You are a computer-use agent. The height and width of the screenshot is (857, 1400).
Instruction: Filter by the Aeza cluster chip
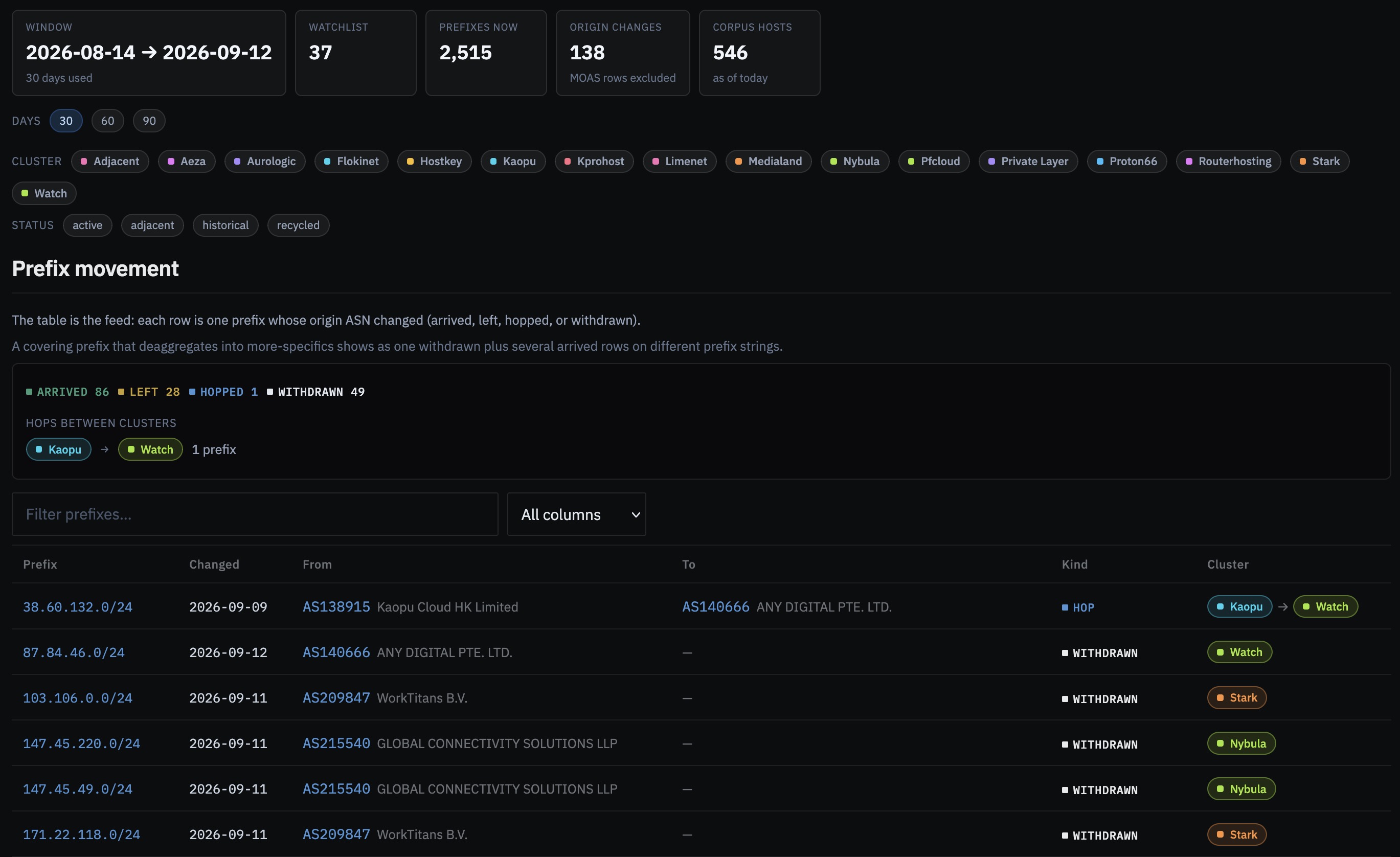tap(187, 161)
